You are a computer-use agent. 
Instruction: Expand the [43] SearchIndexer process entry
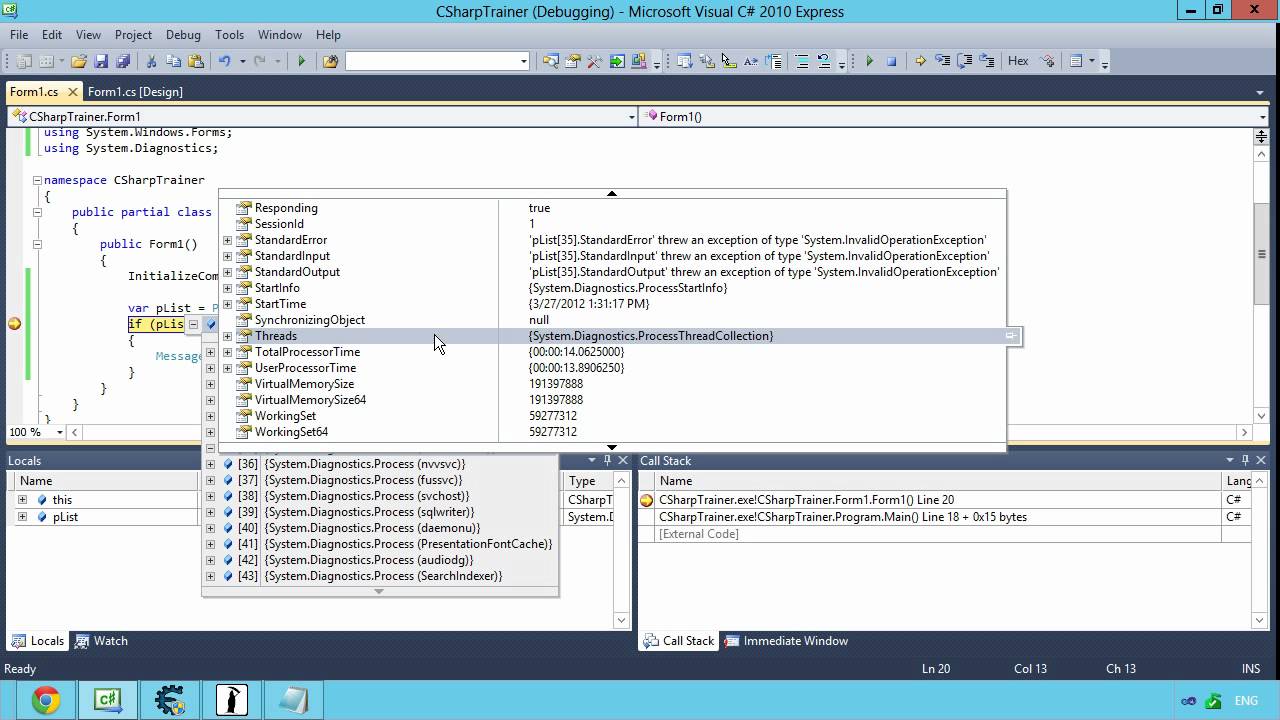coord(210,576)
